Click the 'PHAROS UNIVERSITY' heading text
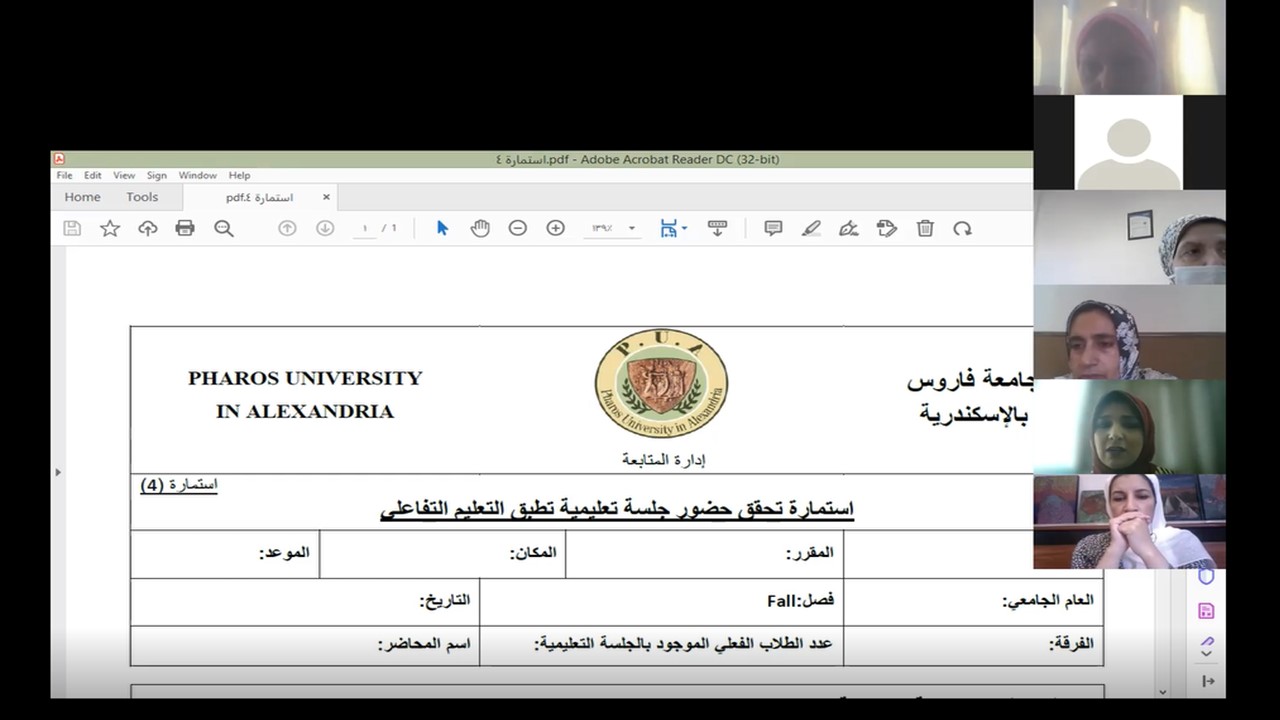Image resolution: width=1280 pixels, height=720 pixels. 305,378
